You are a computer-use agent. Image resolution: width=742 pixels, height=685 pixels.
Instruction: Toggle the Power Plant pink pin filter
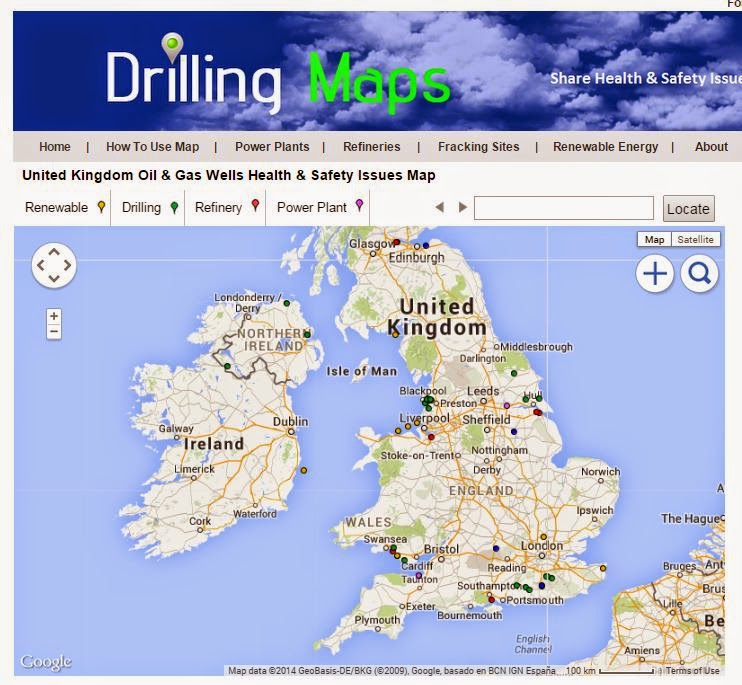(x=360, y=205)
